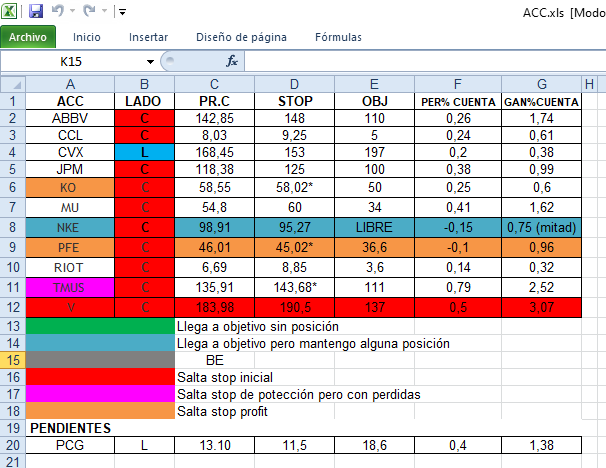The width and height of the screenshot is (606, 468).
Task: Select the NKE cell
Action: point(70,227)
